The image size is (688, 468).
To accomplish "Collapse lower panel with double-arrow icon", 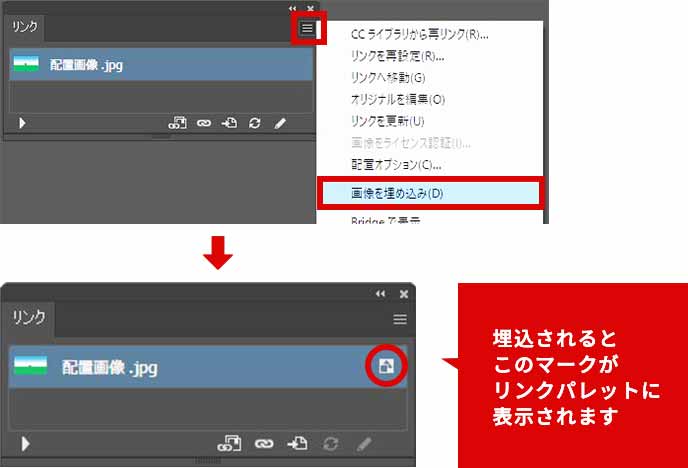I will [380, 294].
